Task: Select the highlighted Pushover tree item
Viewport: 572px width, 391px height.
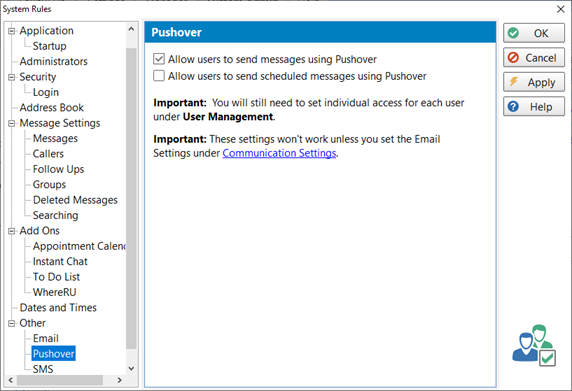Action: pyautogui.click(x=54, y=354)
